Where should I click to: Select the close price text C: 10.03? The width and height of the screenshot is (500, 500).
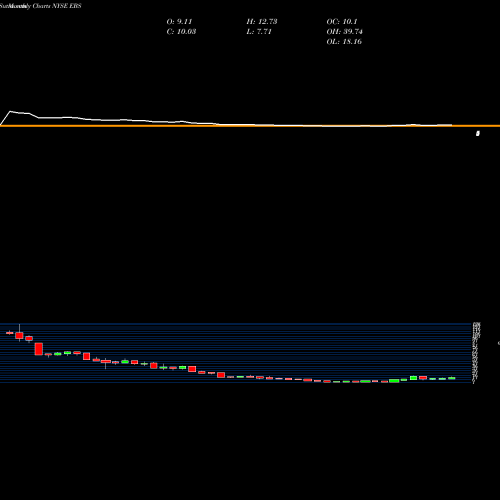[x=181, y=32]
